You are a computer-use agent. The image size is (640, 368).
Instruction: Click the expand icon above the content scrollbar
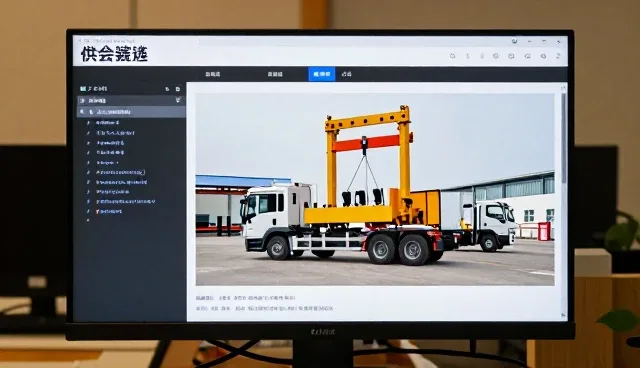tap(563, 87)
